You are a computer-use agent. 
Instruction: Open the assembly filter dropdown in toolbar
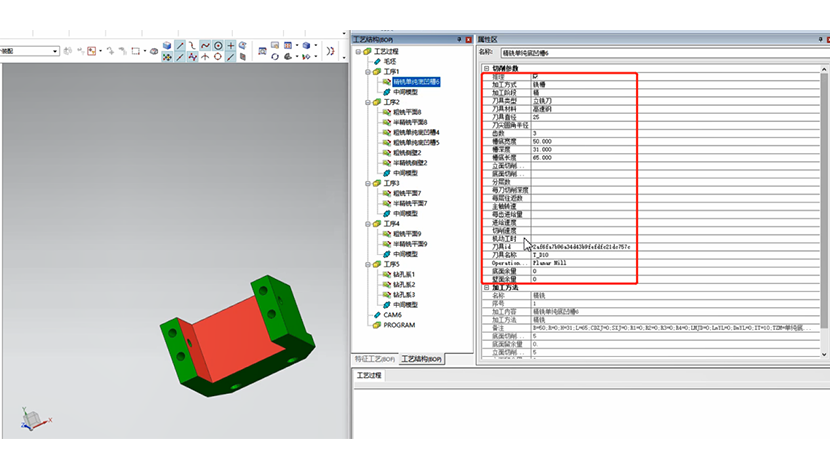coord(55,51)
